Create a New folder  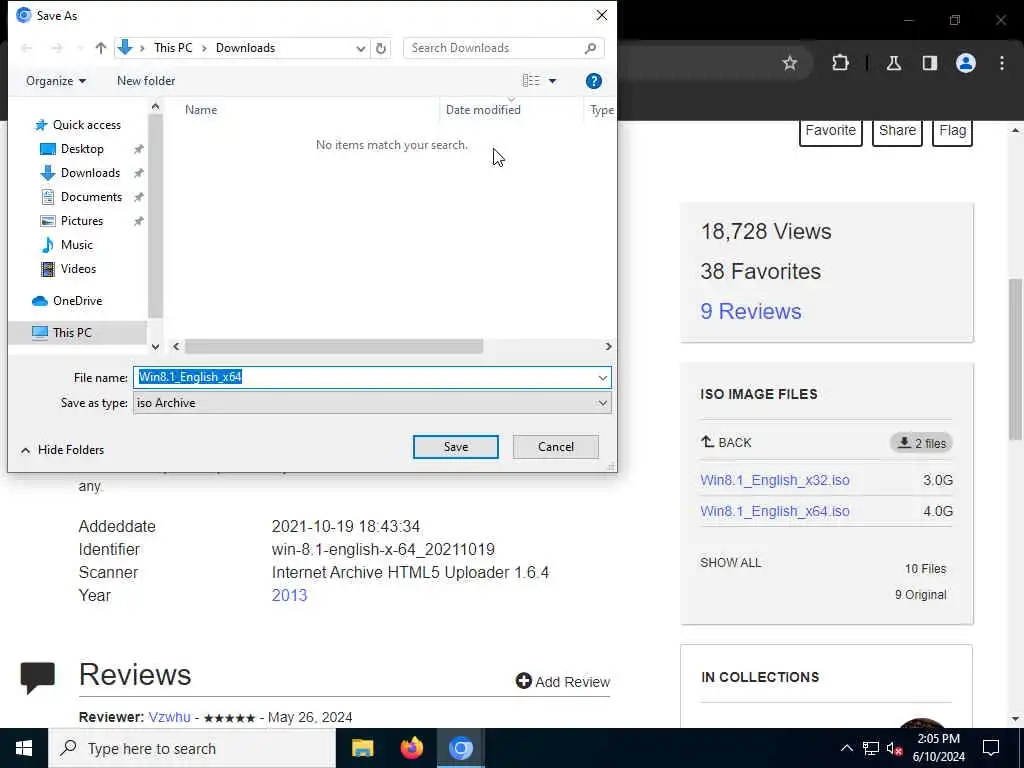[146, 81]
